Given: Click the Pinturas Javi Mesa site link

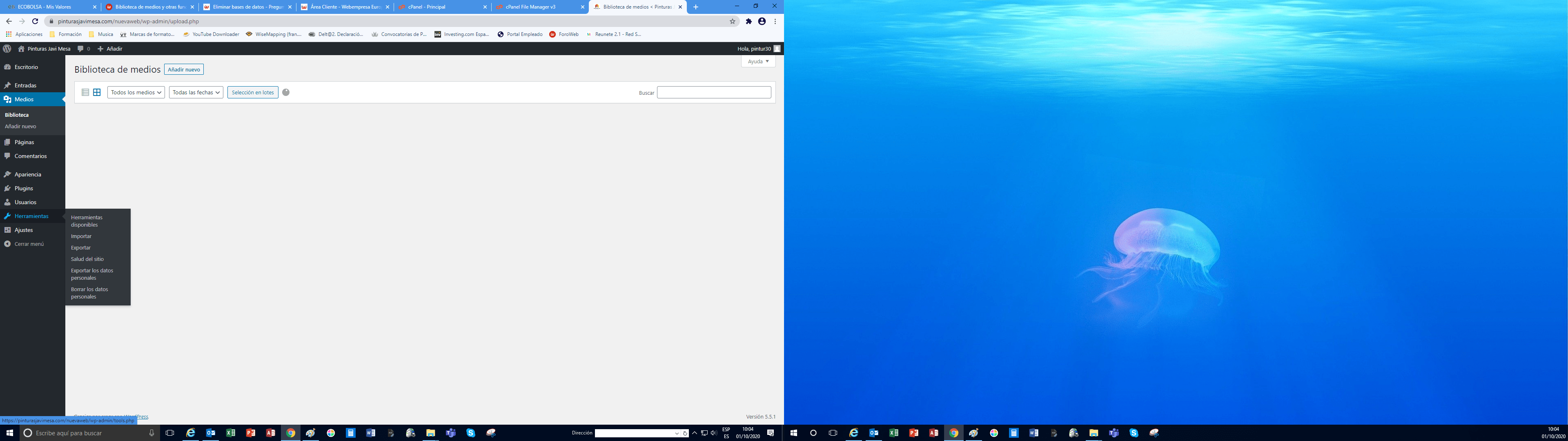Looking at the screenshot, I should pos(45,49).
